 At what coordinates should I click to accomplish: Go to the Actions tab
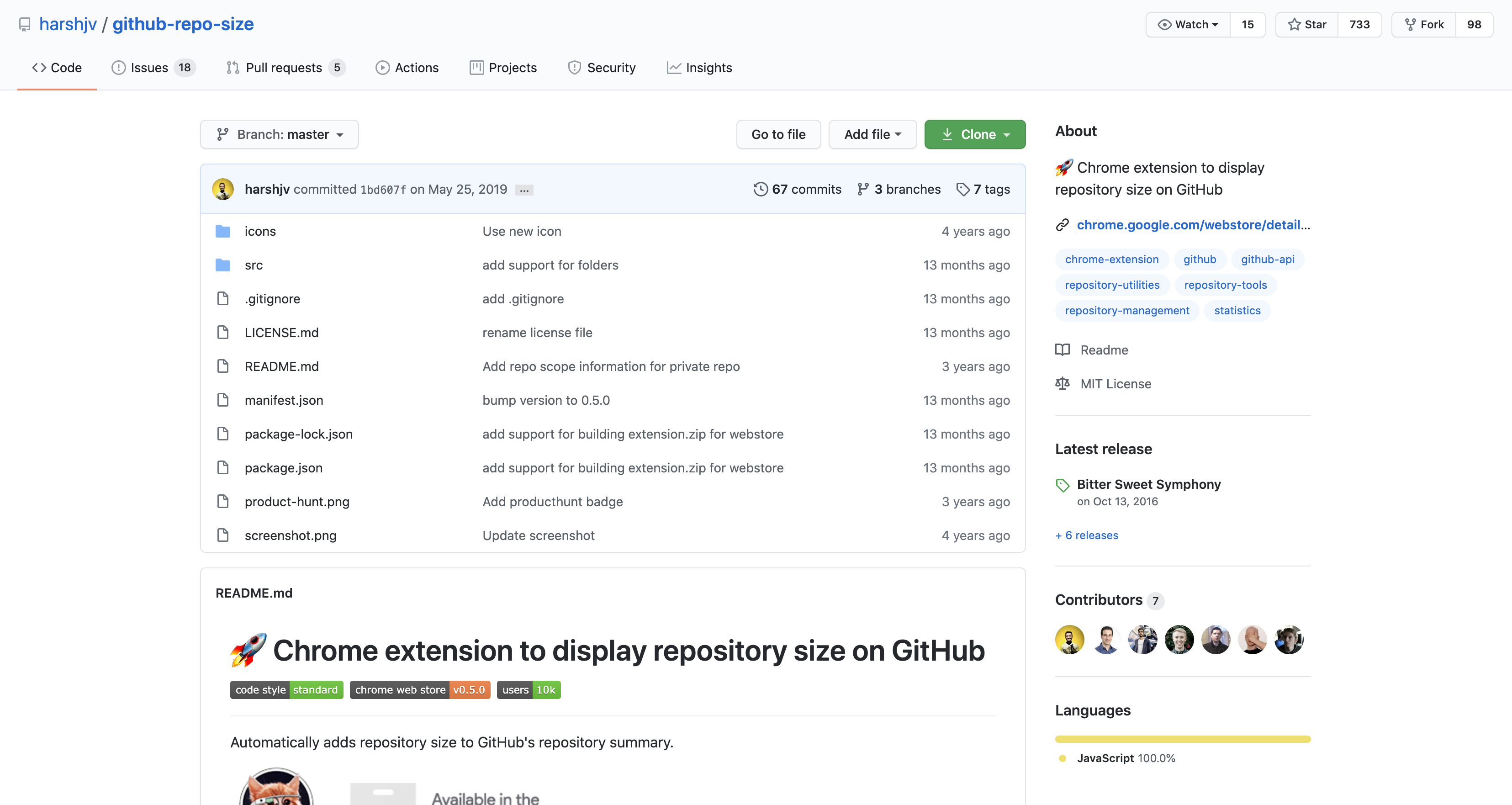407,68
